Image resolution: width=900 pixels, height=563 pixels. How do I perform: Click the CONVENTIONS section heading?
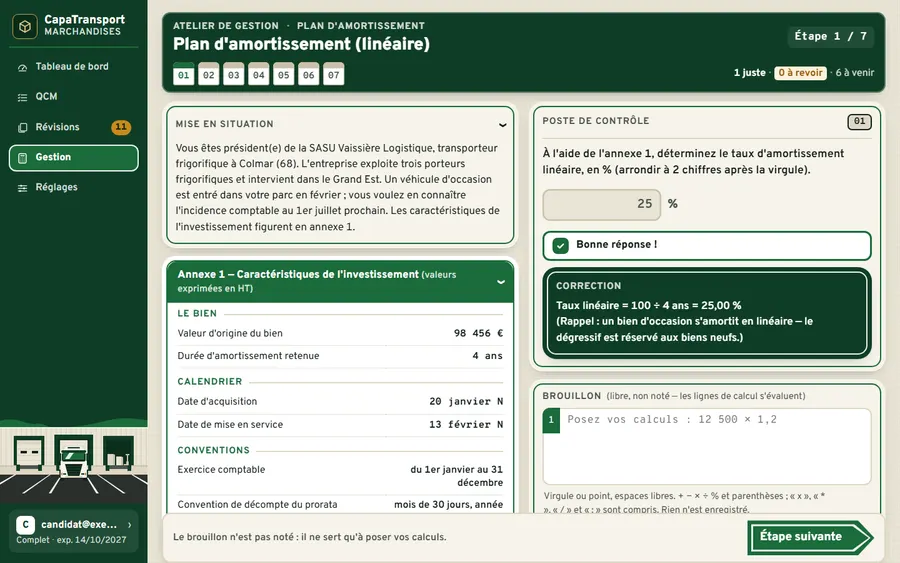[x=214, y=451]
